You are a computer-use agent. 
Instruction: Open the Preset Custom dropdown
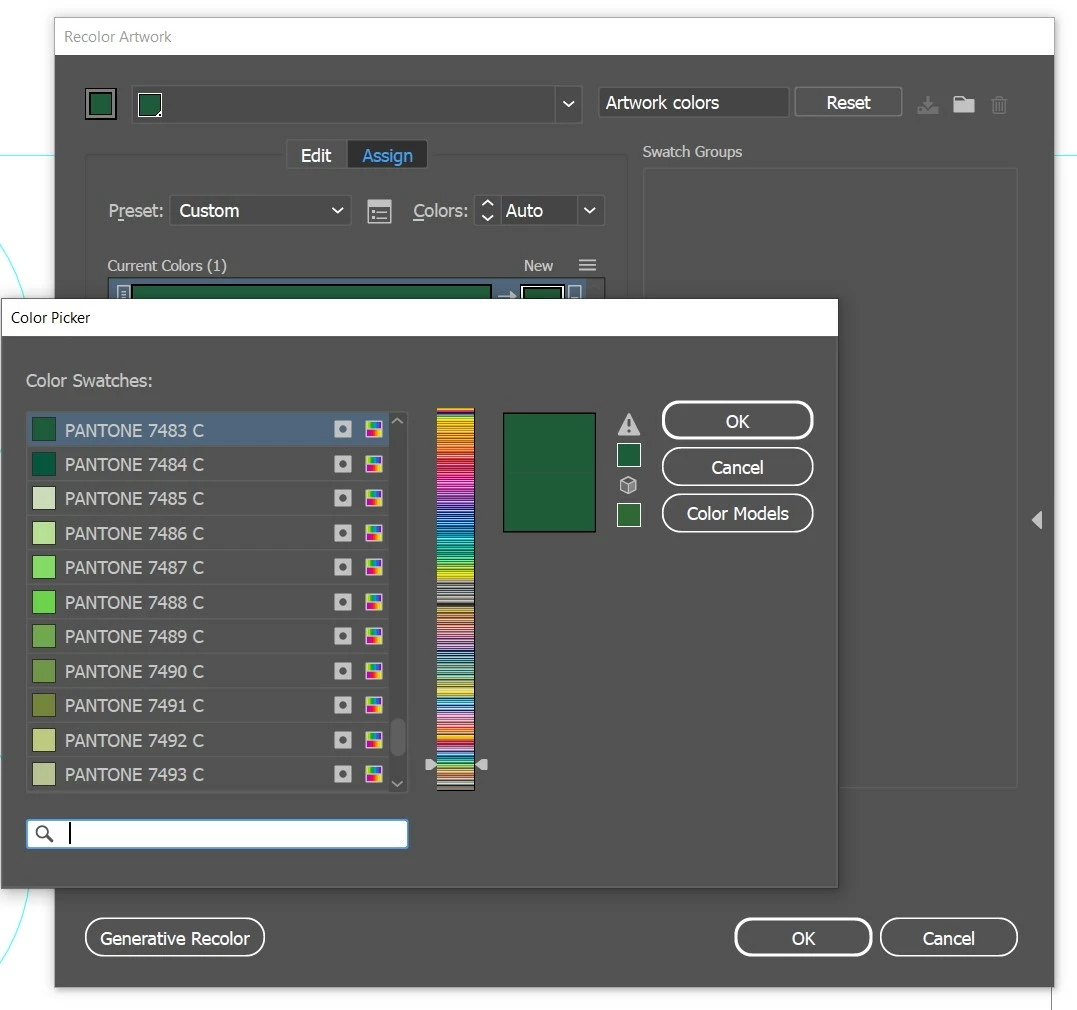click(260, 210)
